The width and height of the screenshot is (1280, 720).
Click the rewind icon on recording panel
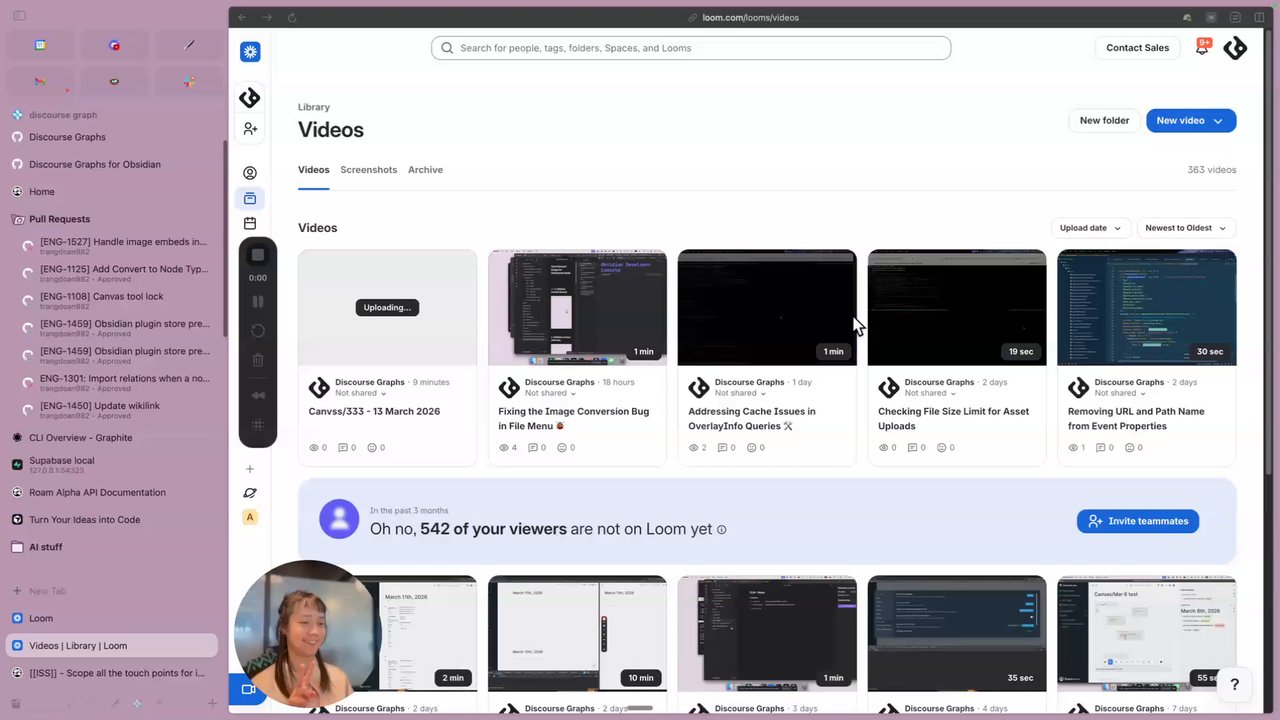click(258, 395)
